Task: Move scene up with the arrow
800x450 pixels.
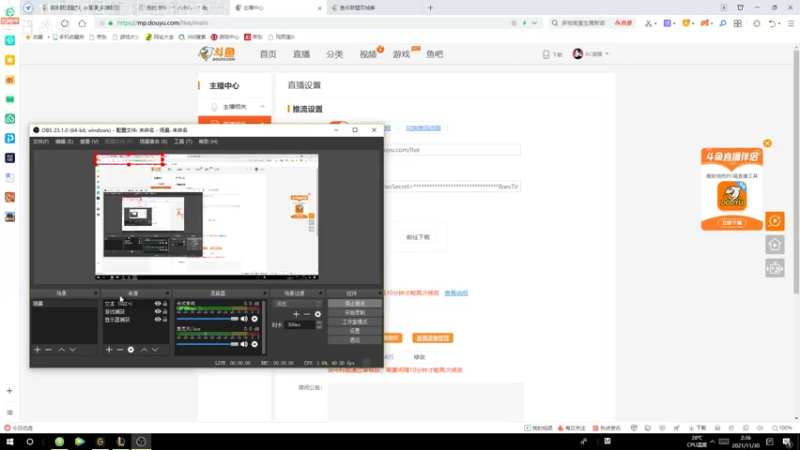Action: [61, 350]
